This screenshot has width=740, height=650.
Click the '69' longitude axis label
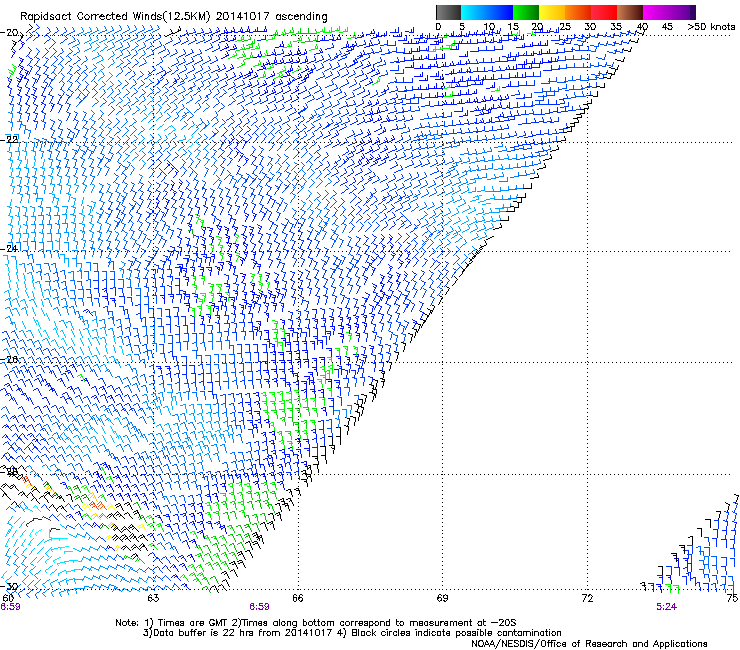442,598
